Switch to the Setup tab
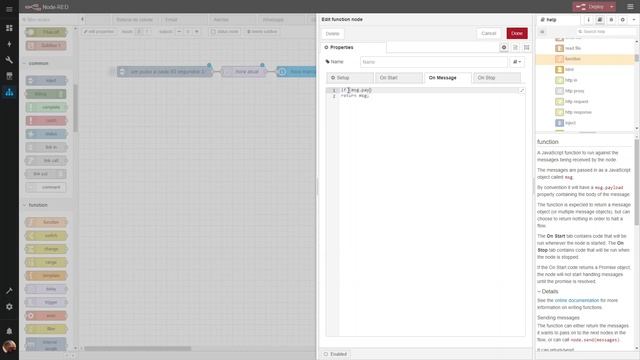This screenshot has width=640, height=360. pos(350,78)
